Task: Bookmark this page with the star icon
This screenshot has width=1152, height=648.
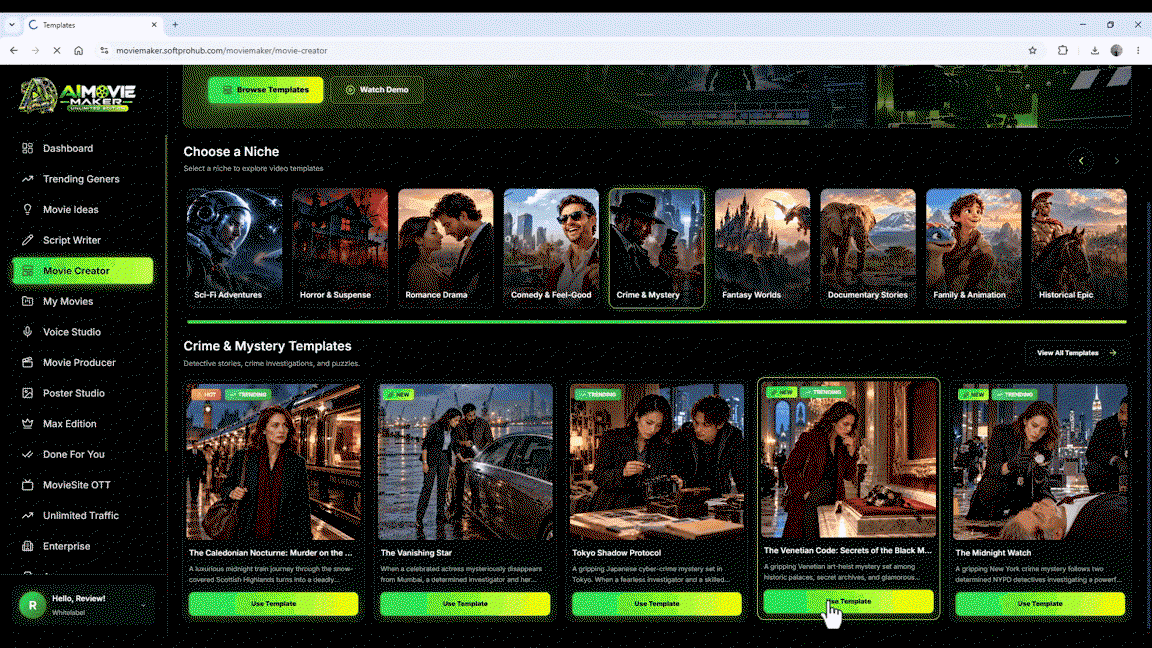Action: 1032,51
